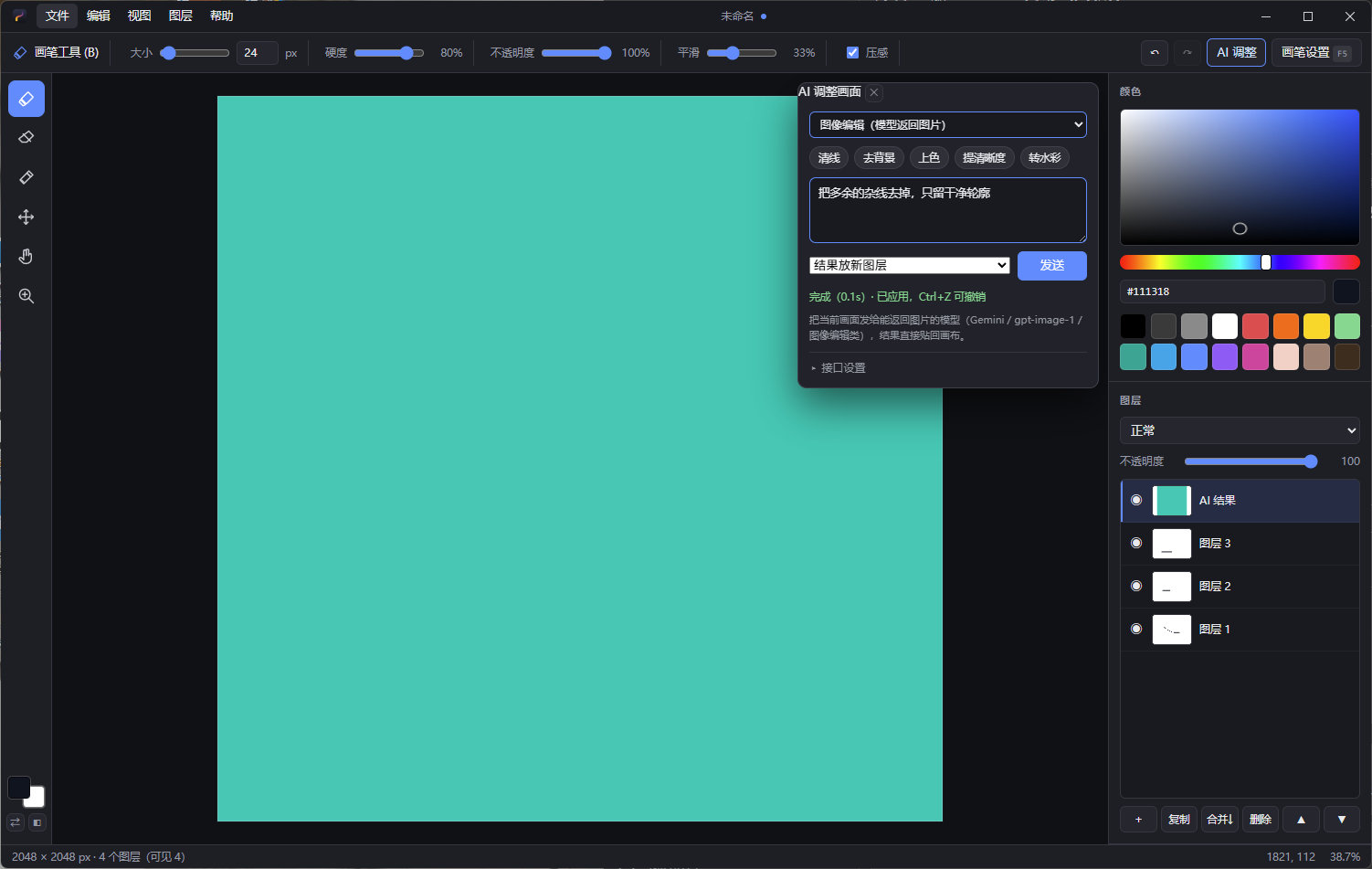Select the eraser tool
This screenshot has width=1372, height=869.
coord(26,138)
